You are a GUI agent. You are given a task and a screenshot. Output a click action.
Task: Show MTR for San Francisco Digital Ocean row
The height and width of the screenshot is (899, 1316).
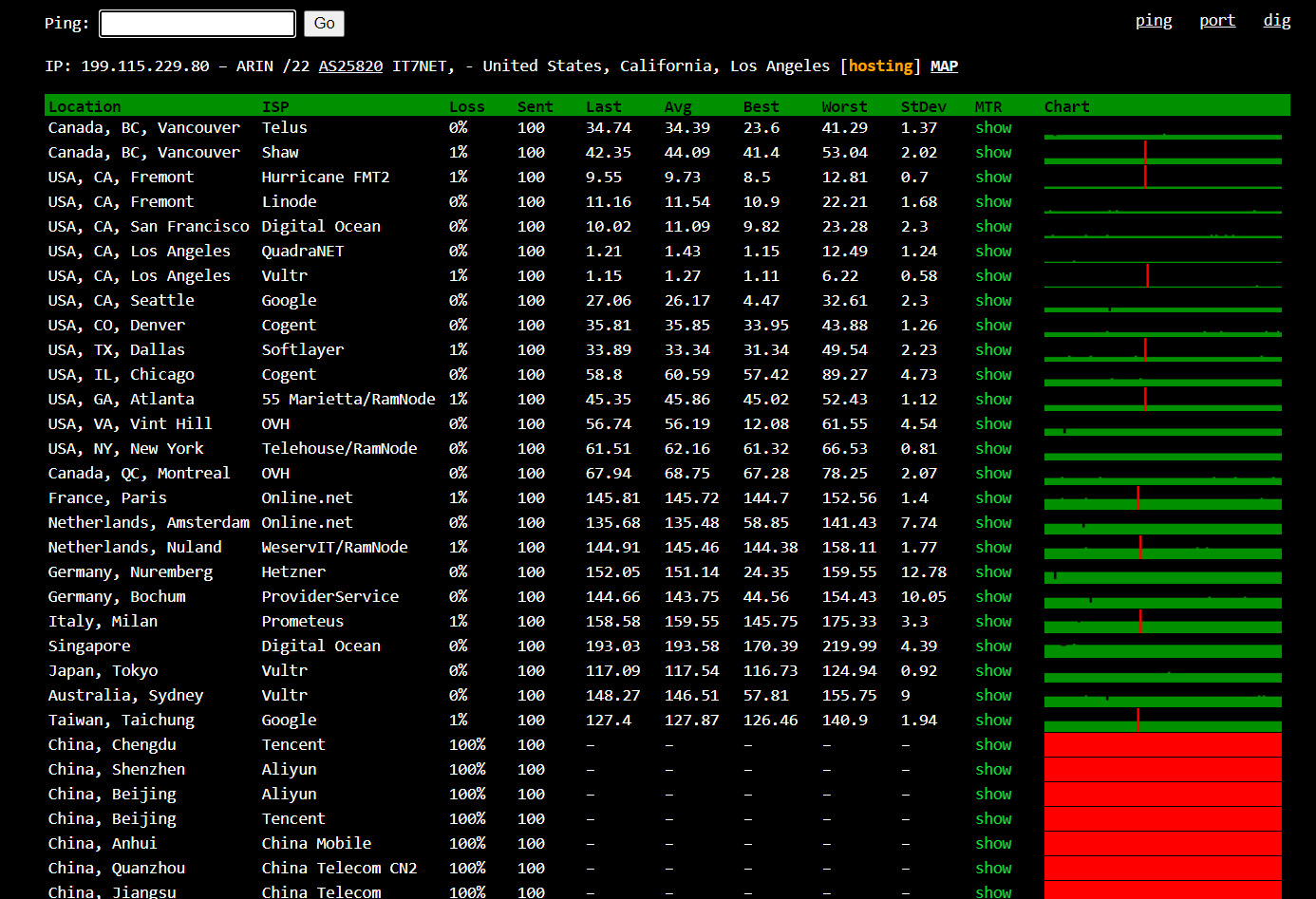pos(993,227)
